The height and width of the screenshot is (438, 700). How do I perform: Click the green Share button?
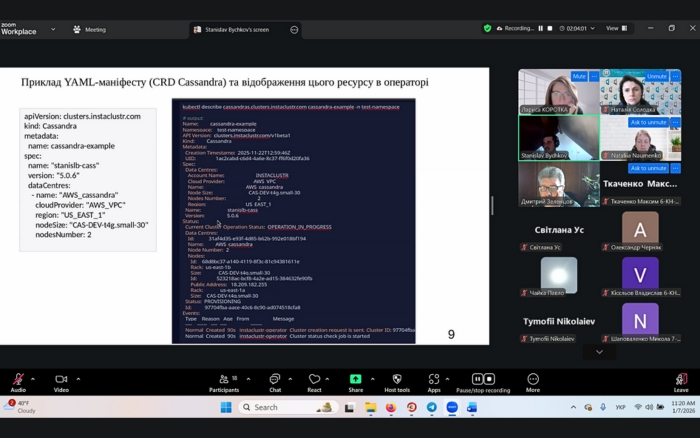pos(355,381)
